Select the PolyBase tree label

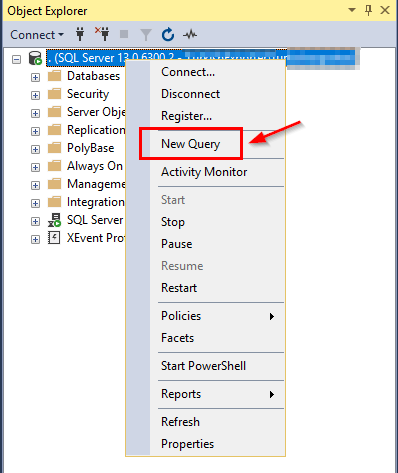pos(91,148)
